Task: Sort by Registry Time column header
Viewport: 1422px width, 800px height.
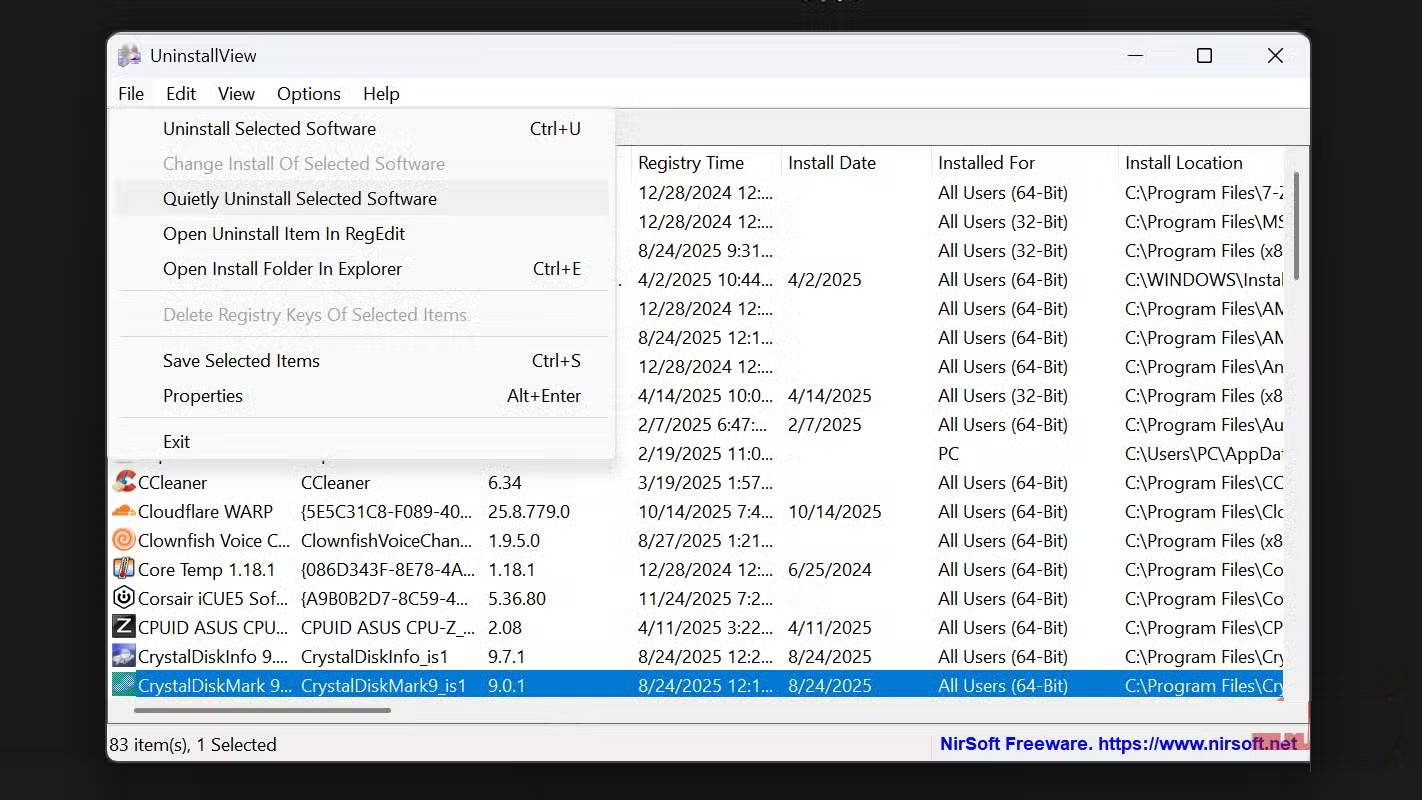Action: 691,163
